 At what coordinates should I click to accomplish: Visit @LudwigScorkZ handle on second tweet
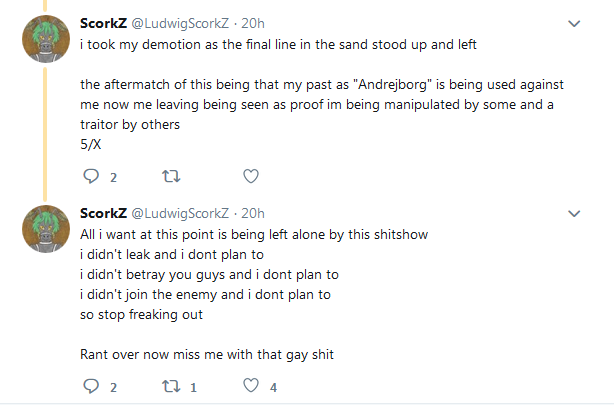click(x=180, y=214)
